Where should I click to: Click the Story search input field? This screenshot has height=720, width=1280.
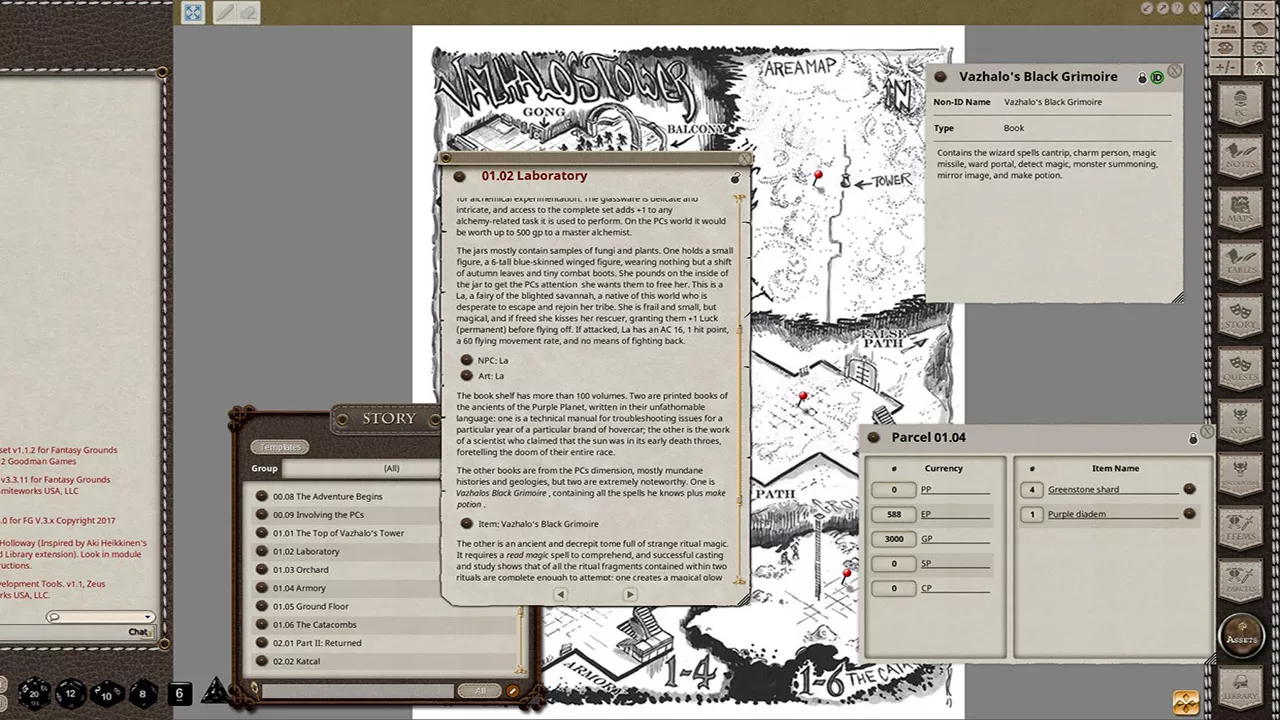click(x=358, y=691)
